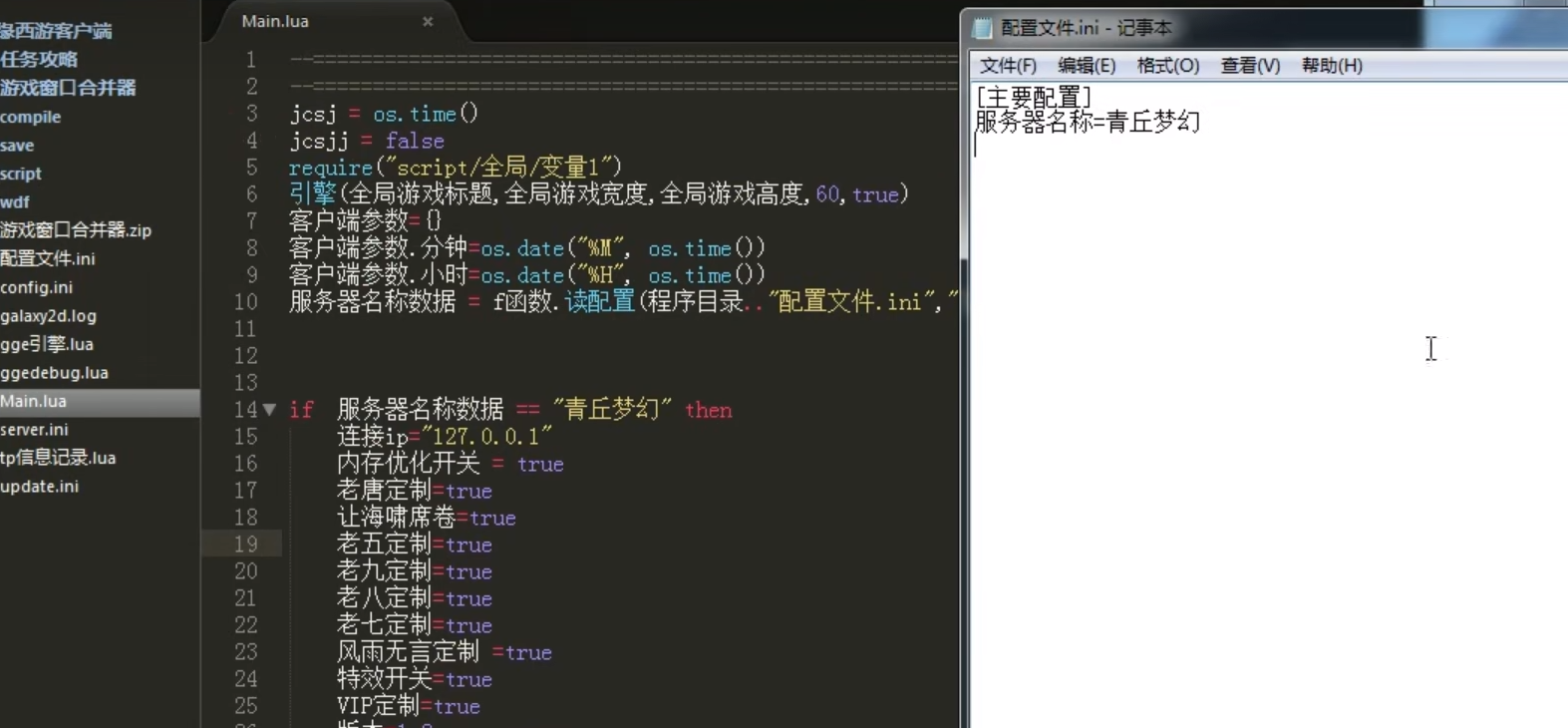The width and height of the screenshot is (1568, 728).
Task: Select the compile folder in the sidebar
Action: point(31,117)
